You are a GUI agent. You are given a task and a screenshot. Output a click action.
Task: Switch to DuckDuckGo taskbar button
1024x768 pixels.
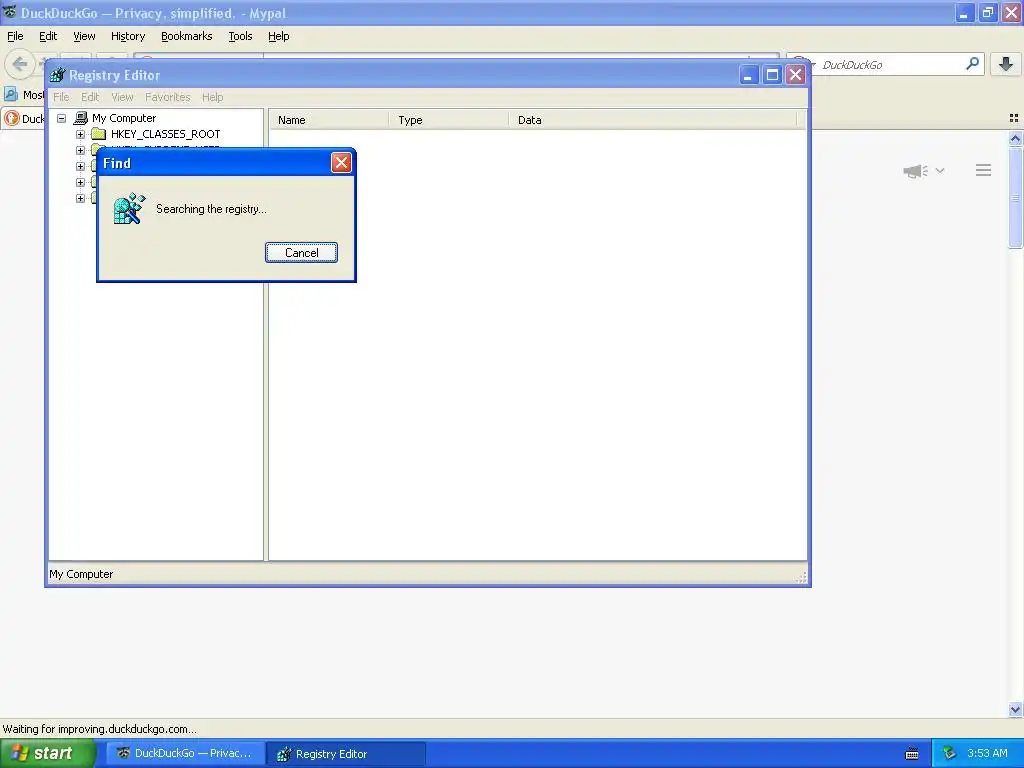(186, 754)
